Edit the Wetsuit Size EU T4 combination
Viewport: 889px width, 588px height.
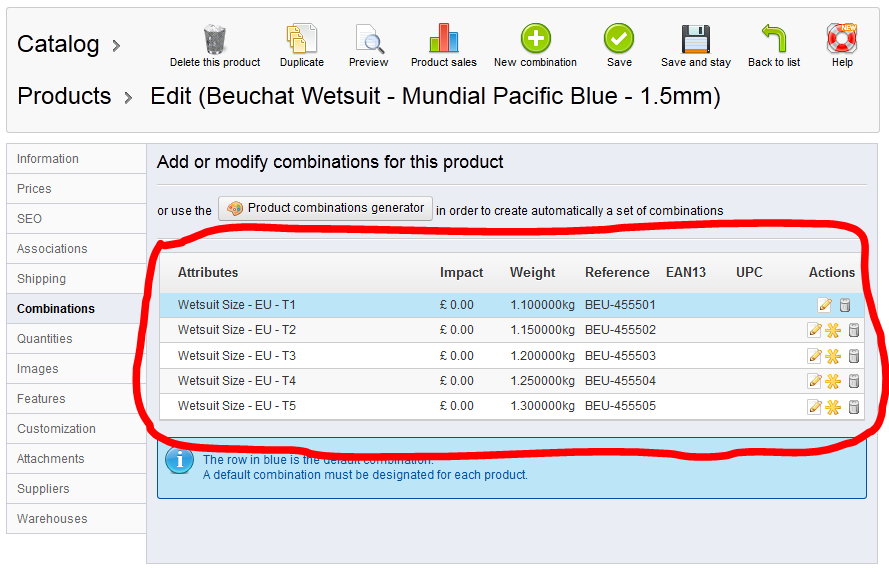coord(815,381)
